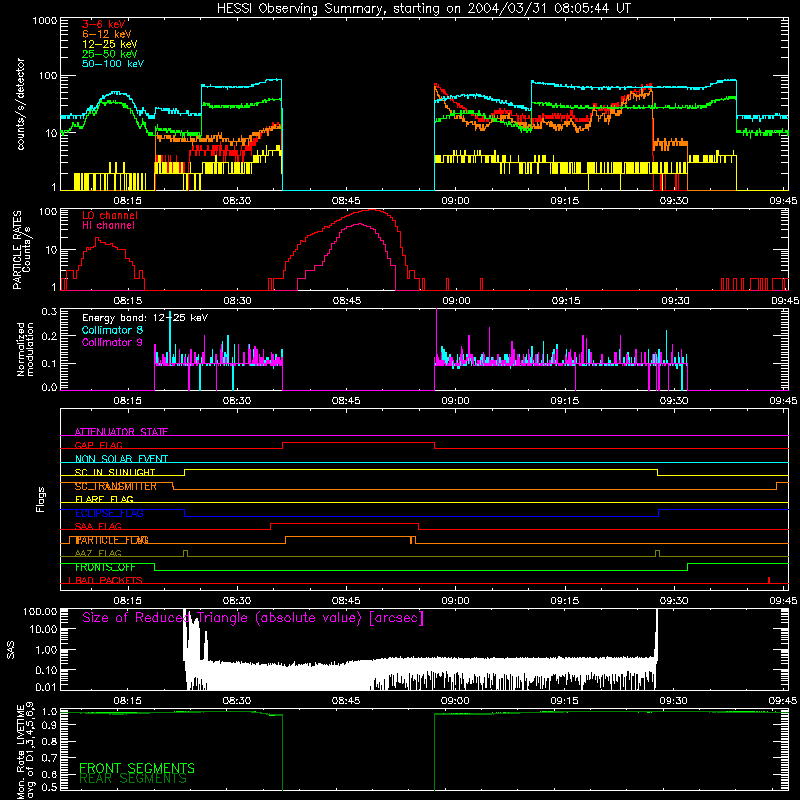
Task: Click the 'ATTENUATOR_STATE' flag label
Action: (121, 432)
